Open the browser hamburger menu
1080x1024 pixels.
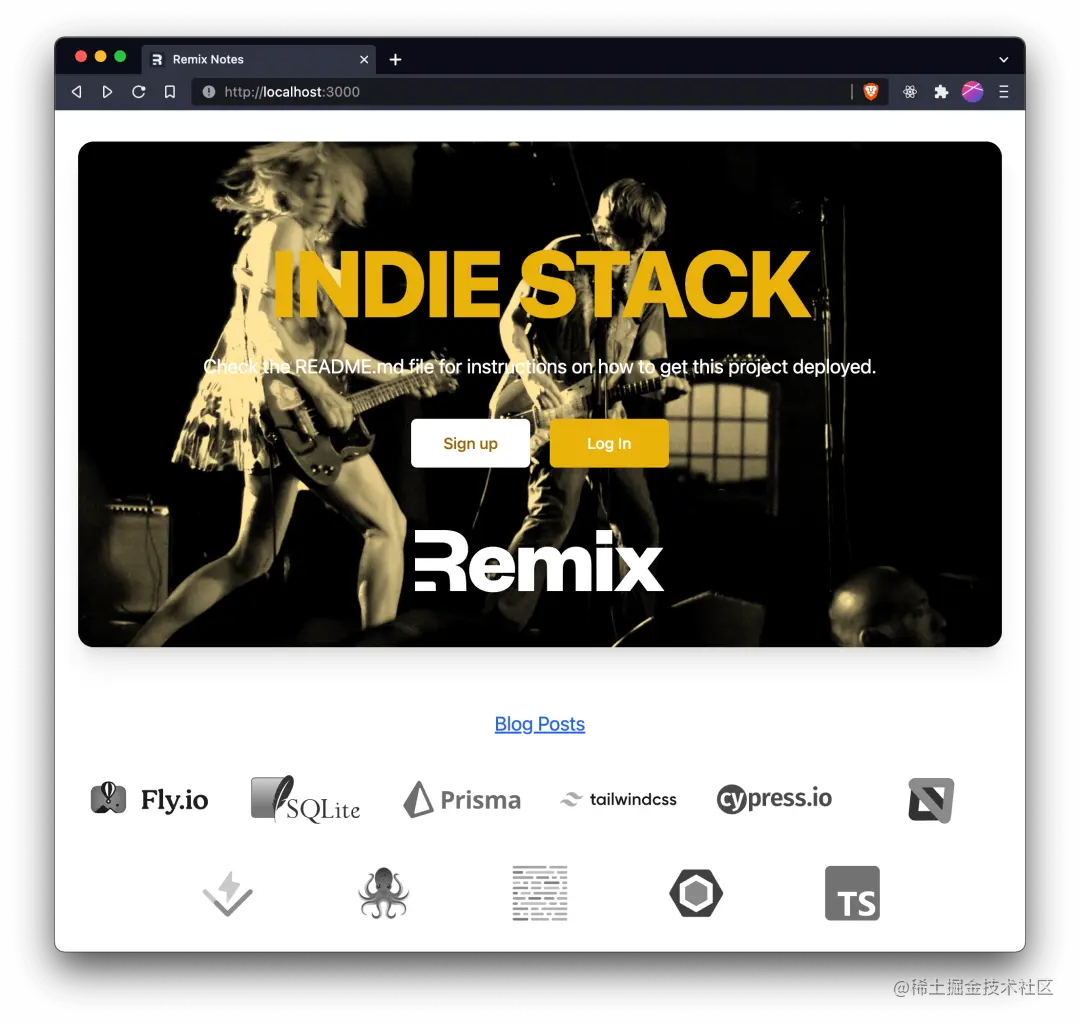[1004, 92]
